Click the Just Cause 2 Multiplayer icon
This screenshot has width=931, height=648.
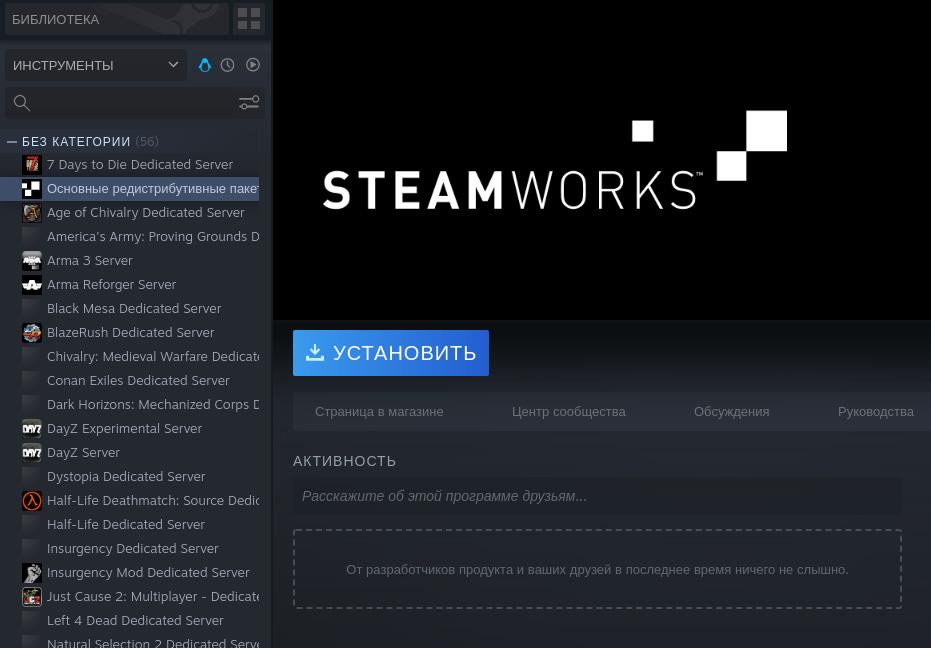pos(31,597)
